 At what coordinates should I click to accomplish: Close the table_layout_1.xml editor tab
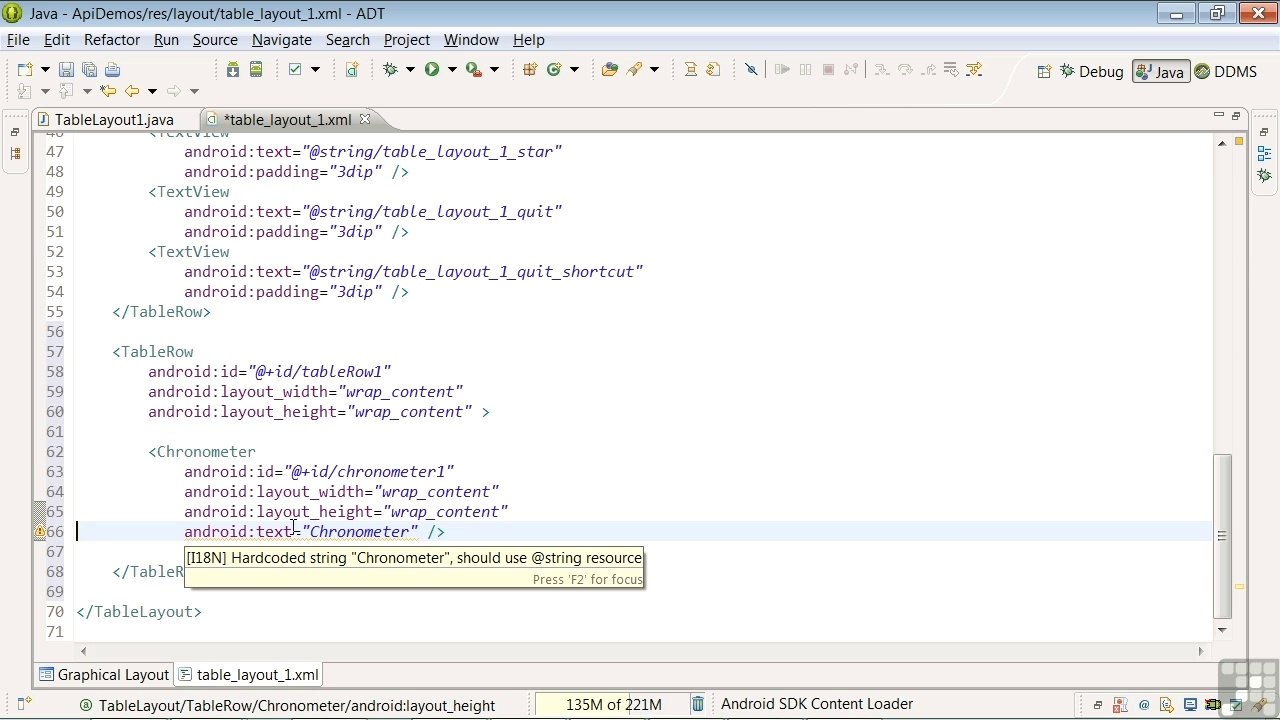[365, 119]
